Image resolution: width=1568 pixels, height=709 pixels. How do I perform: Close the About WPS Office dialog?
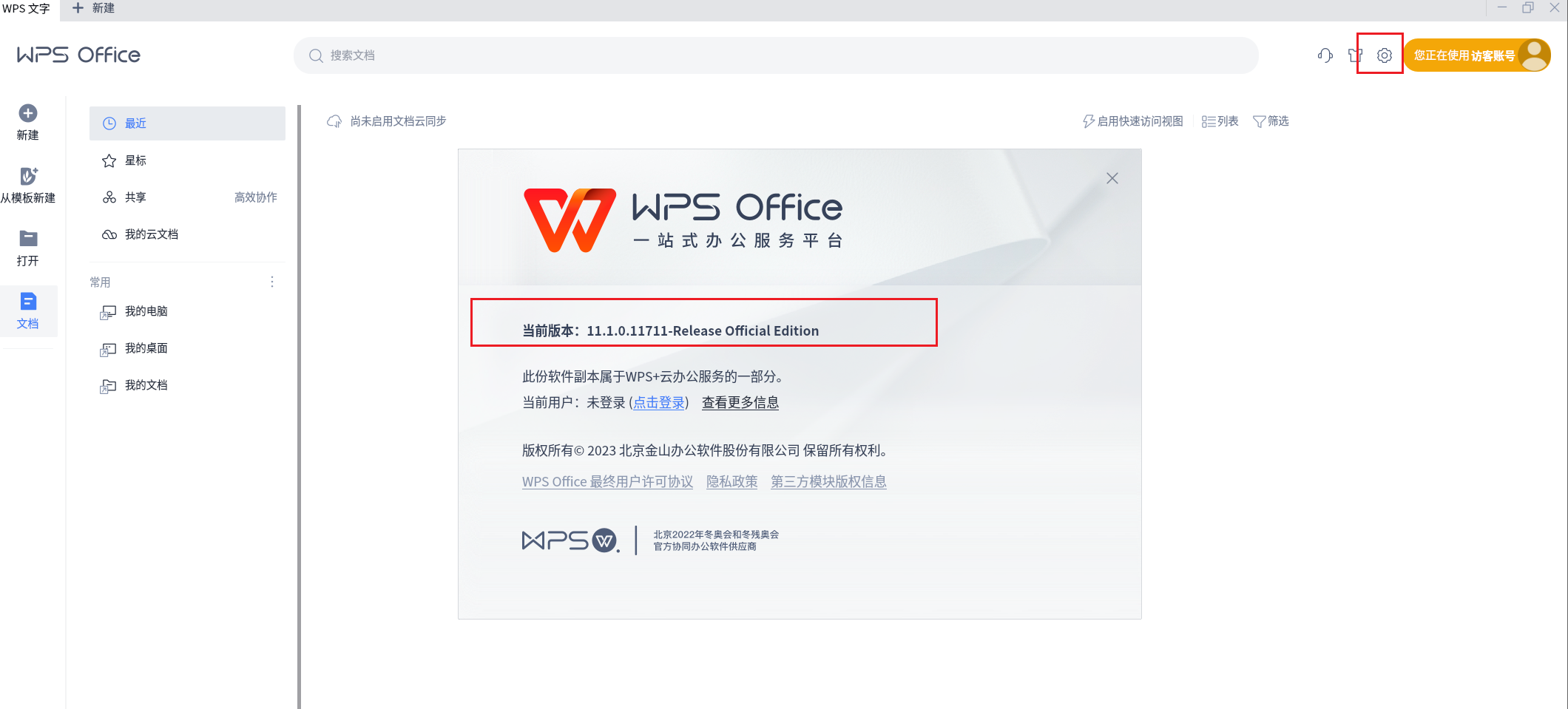click(1112, 178)
